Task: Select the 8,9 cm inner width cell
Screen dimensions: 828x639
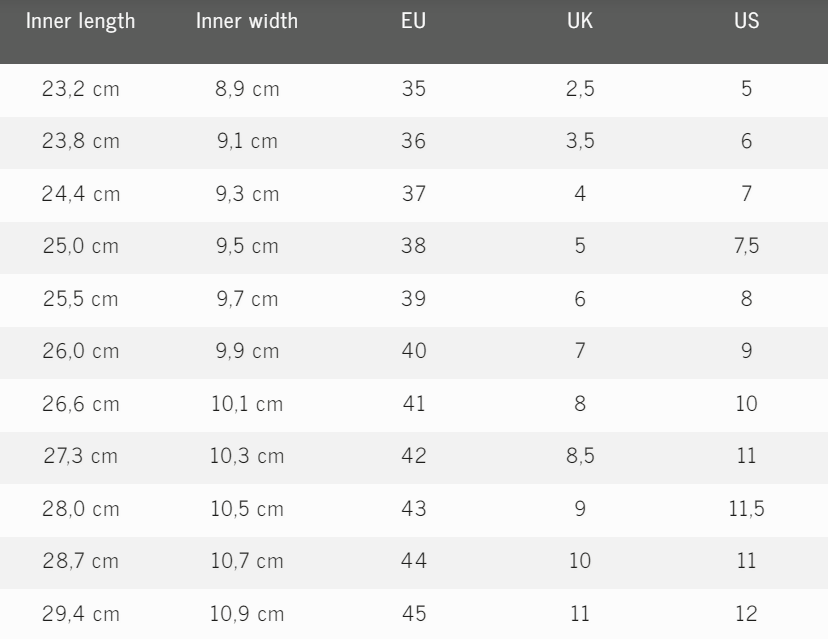Action: [247, 89]
